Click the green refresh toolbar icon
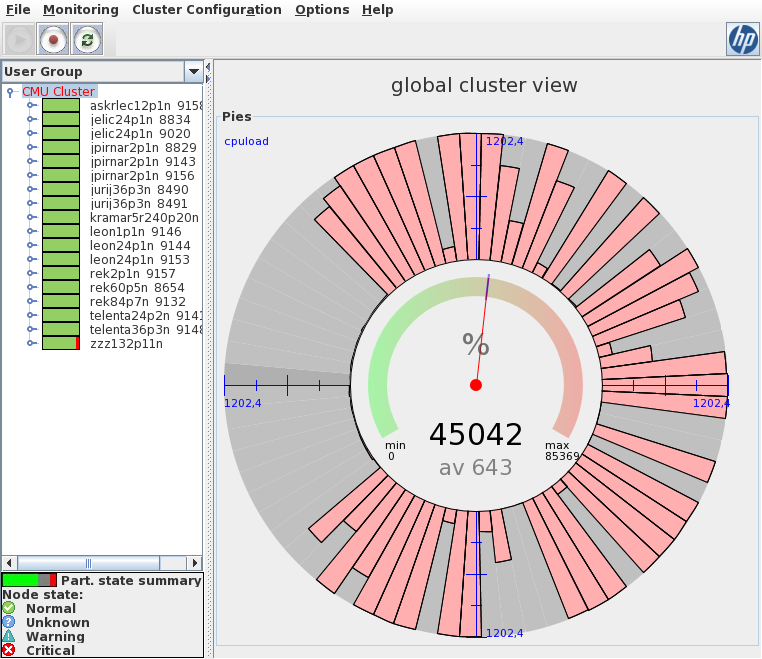Viewport: 762px width, 659px height. pos(88,40)
